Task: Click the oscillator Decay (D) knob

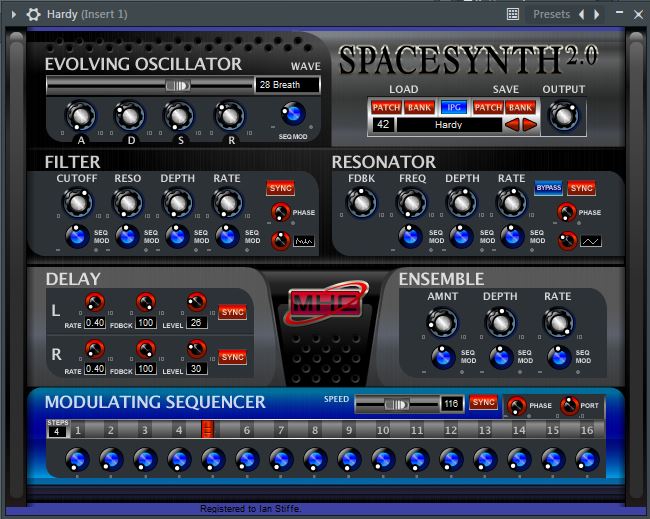Action: [130, 116]
